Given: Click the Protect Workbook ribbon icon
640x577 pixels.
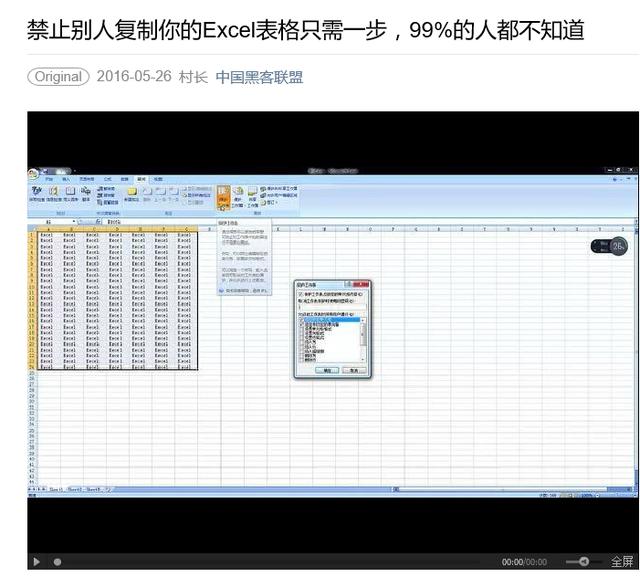Looking at the screenshot, I should click(x=238, y=194).
